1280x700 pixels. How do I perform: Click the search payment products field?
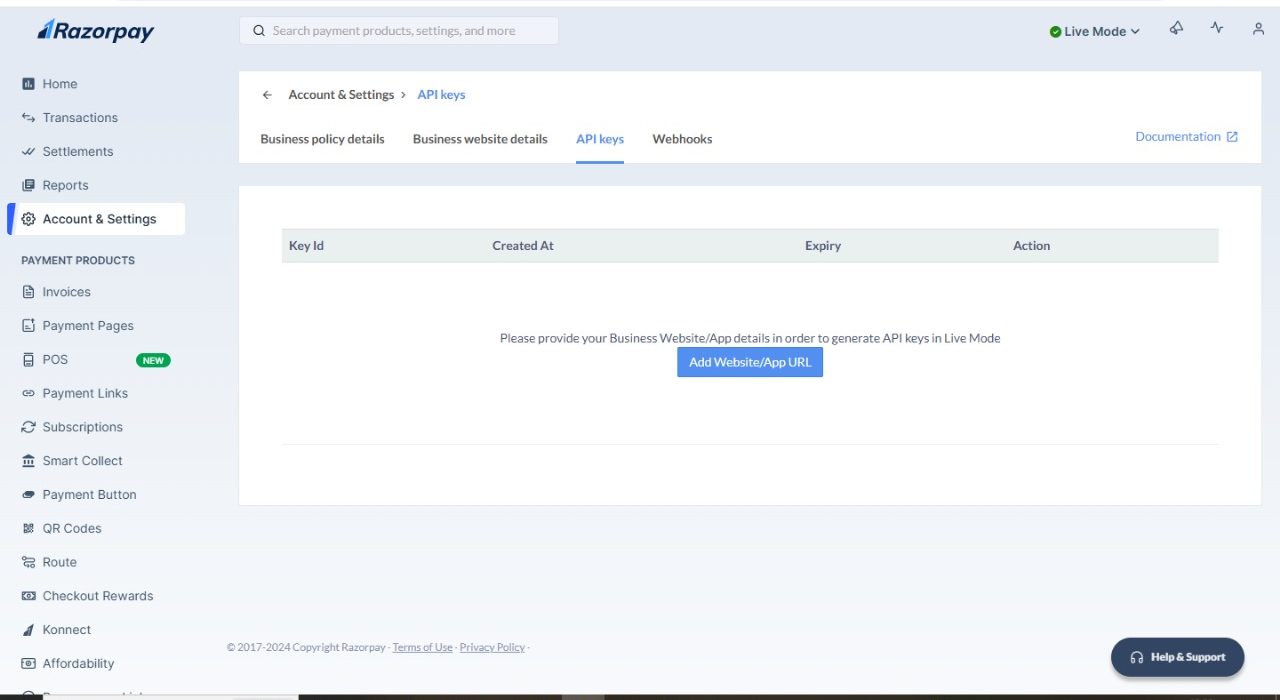(x=398, y=30)
